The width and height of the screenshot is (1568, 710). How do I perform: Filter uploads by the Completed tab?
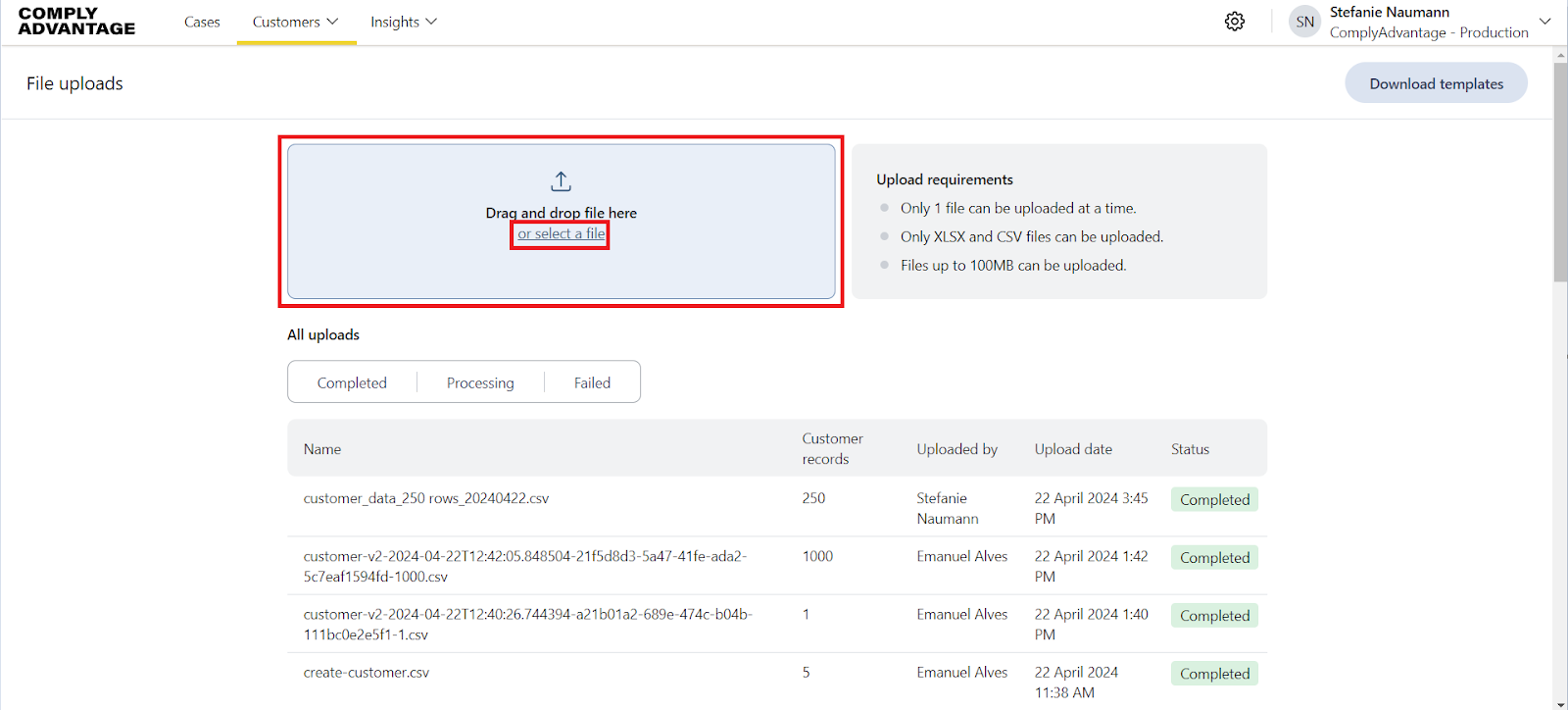click(x=352, y=382)
